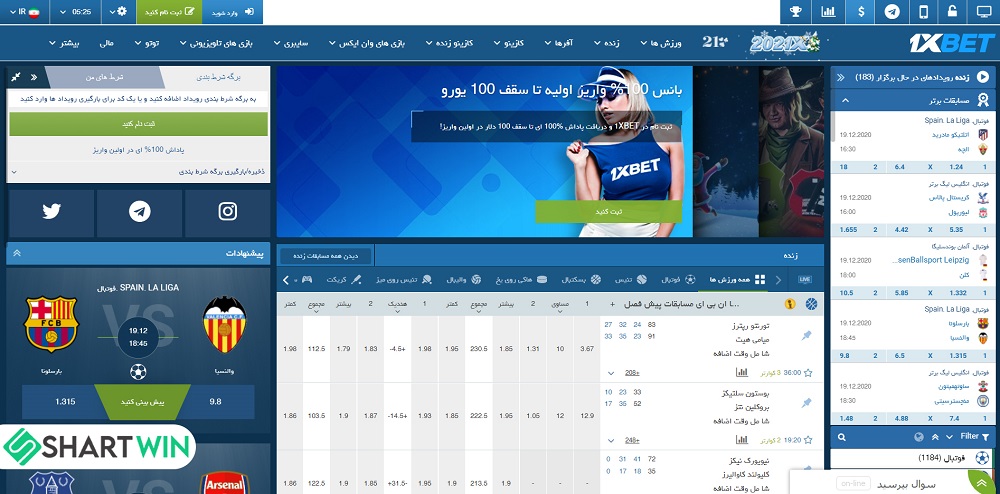Select 1.315 odds on Barcelona offer card
This screenshot has width=1000, height=494.
65,402
